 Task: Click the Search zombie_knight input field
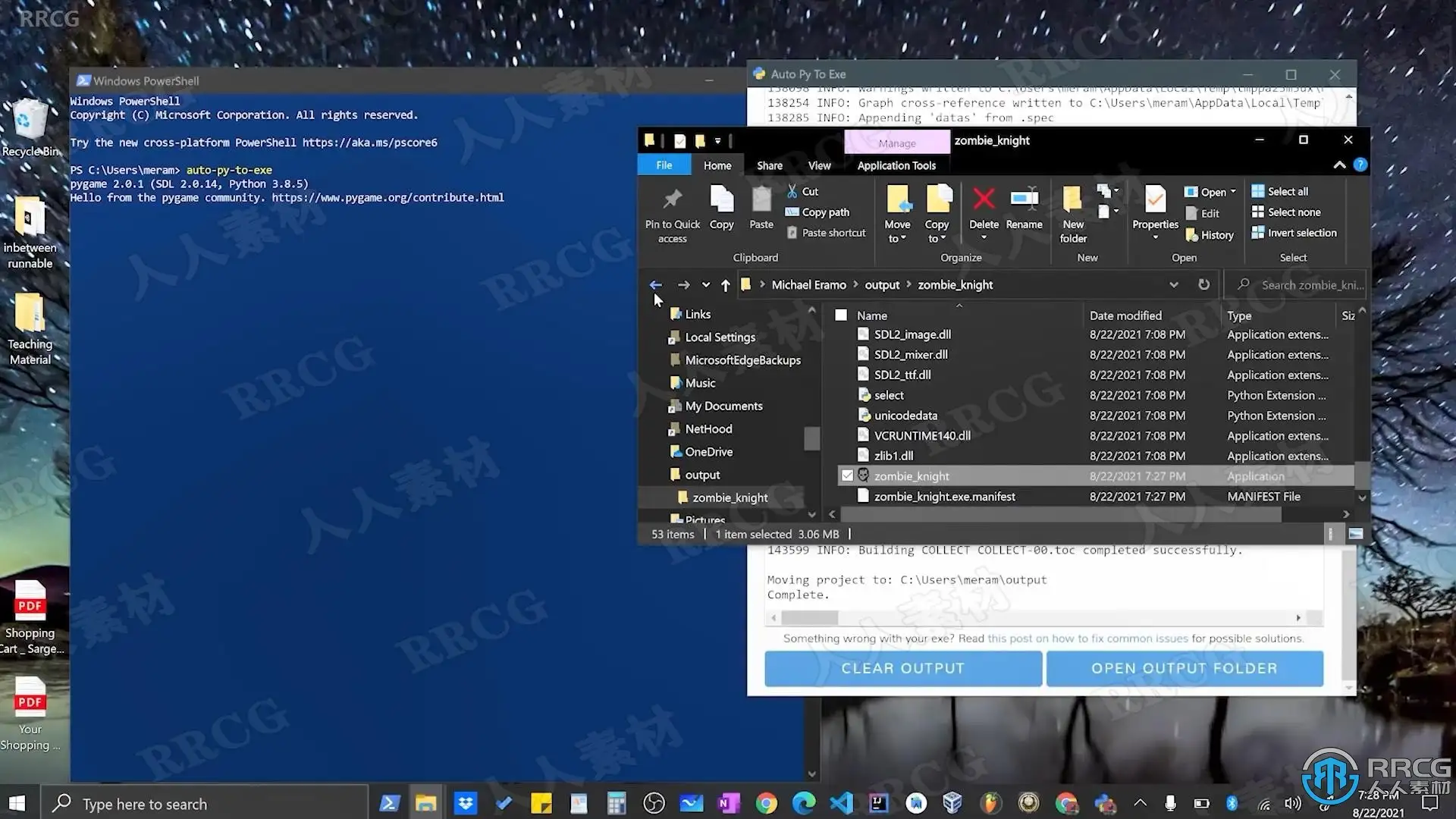pyautogui.click(x=1310, y=284)
